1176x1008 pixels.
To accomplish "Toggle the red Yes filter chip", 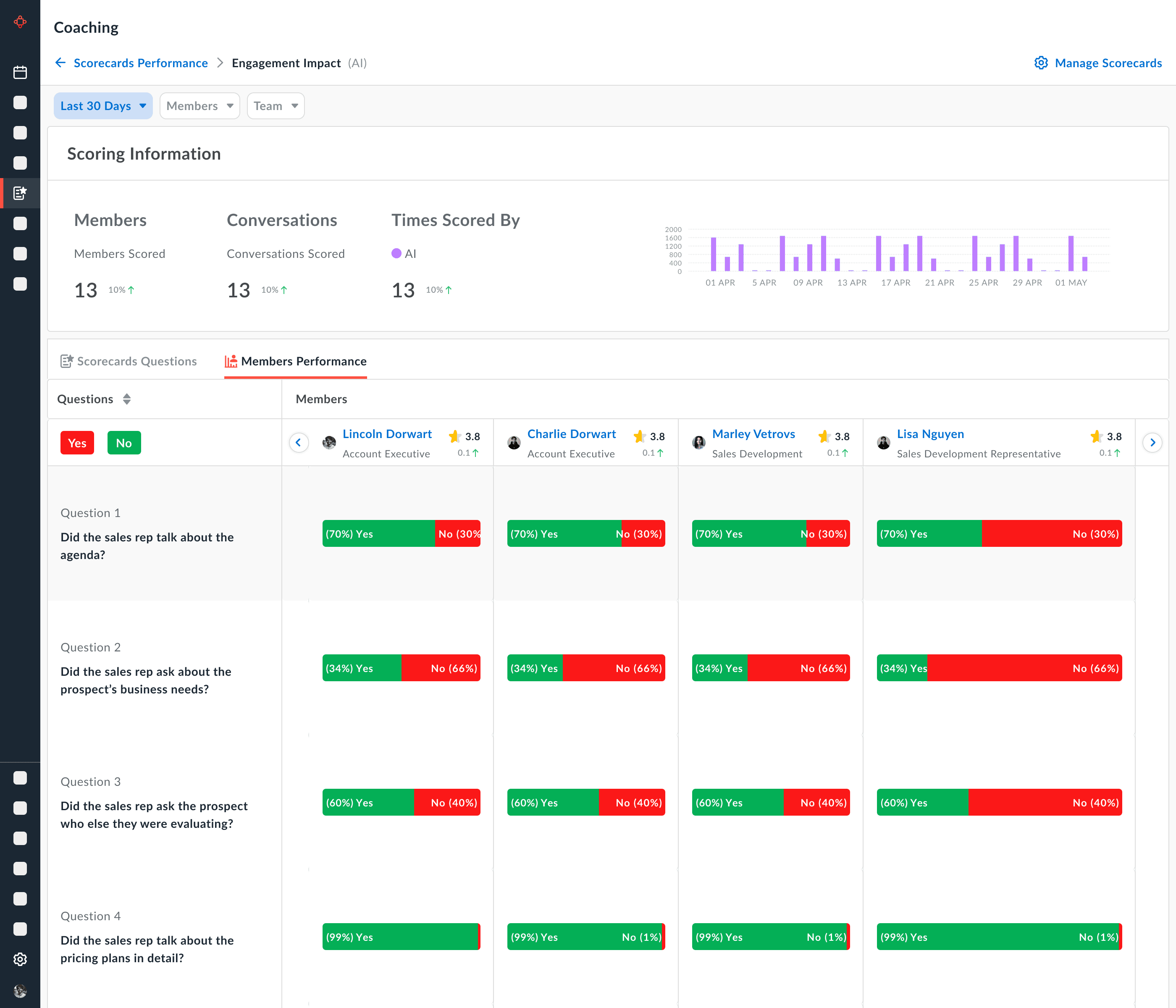I will (77, 443).
